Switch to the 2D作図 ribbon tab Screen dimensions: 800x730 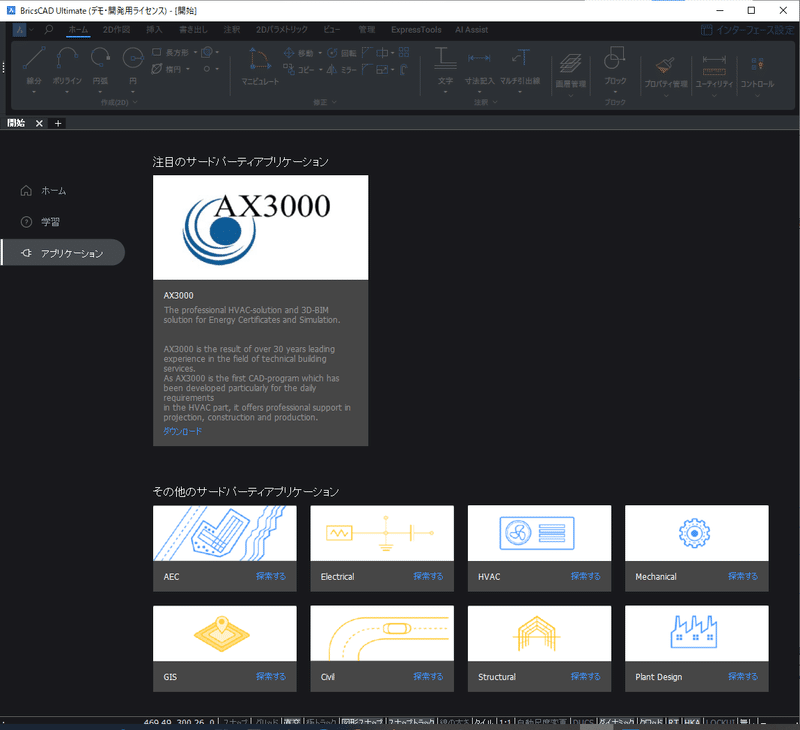[116, 30]
